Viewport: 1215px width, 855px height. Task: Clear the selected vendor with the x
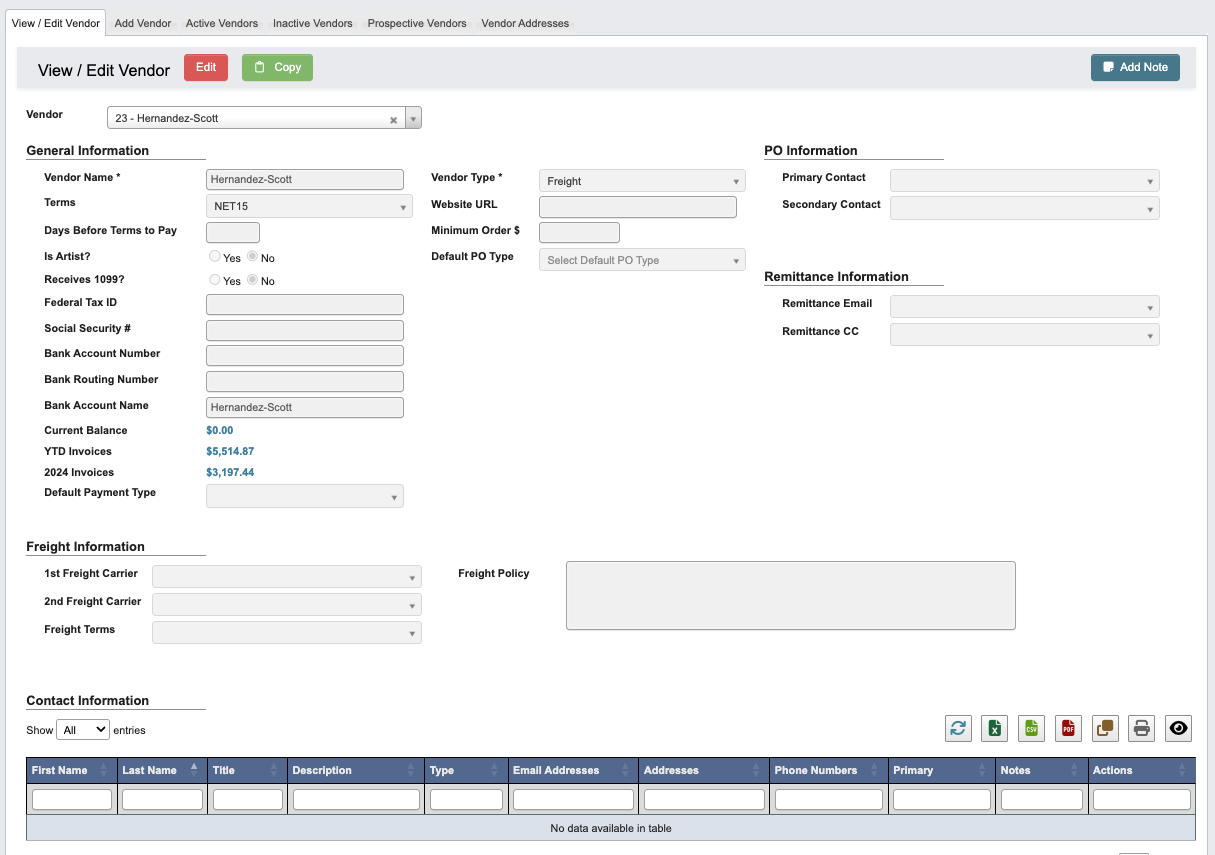point(394,119)
